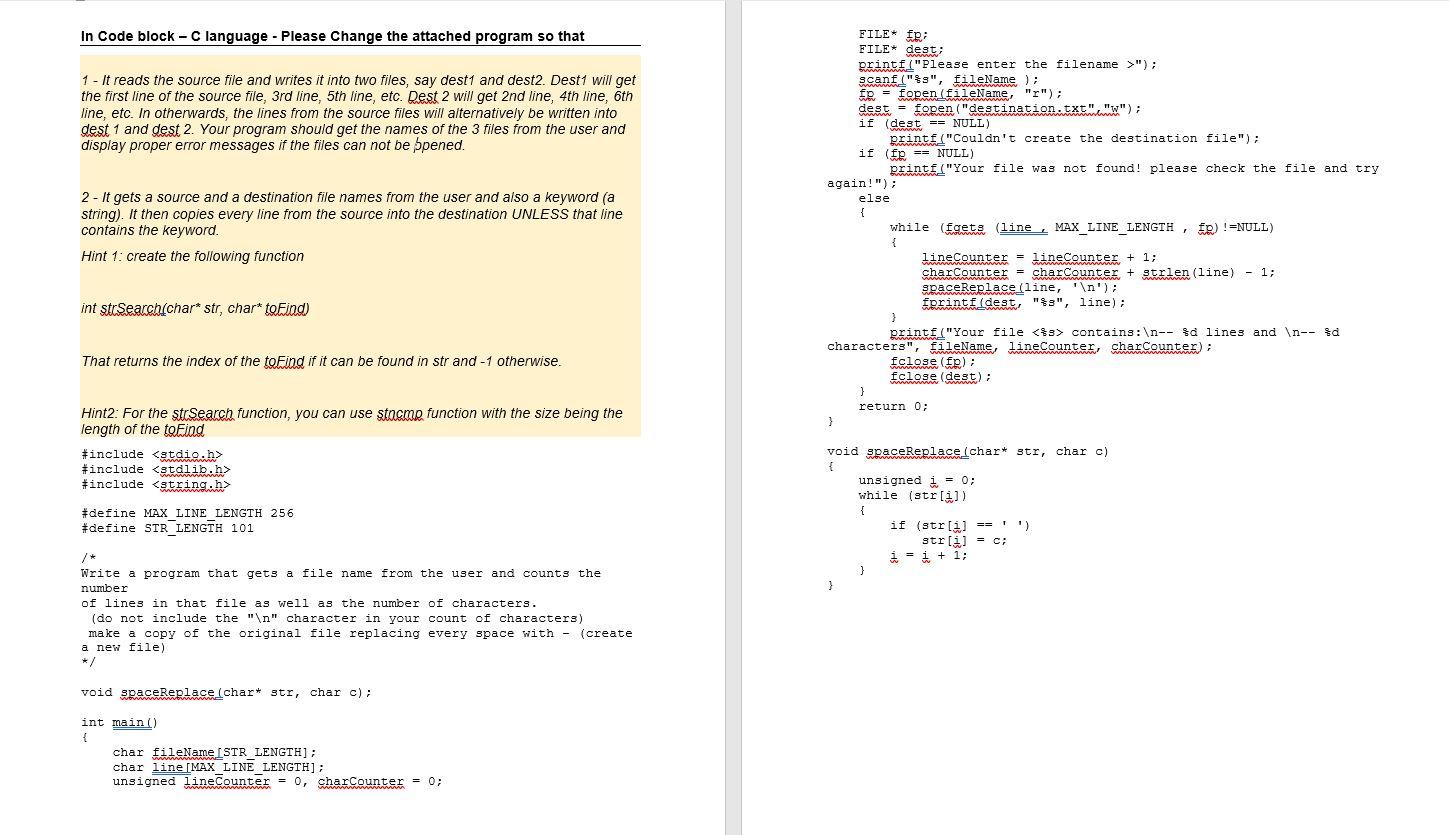Click the definition 'void spaceReplace(char* str, char c)'
This screenshot has width=1449, height=835.
click(968, 451)
